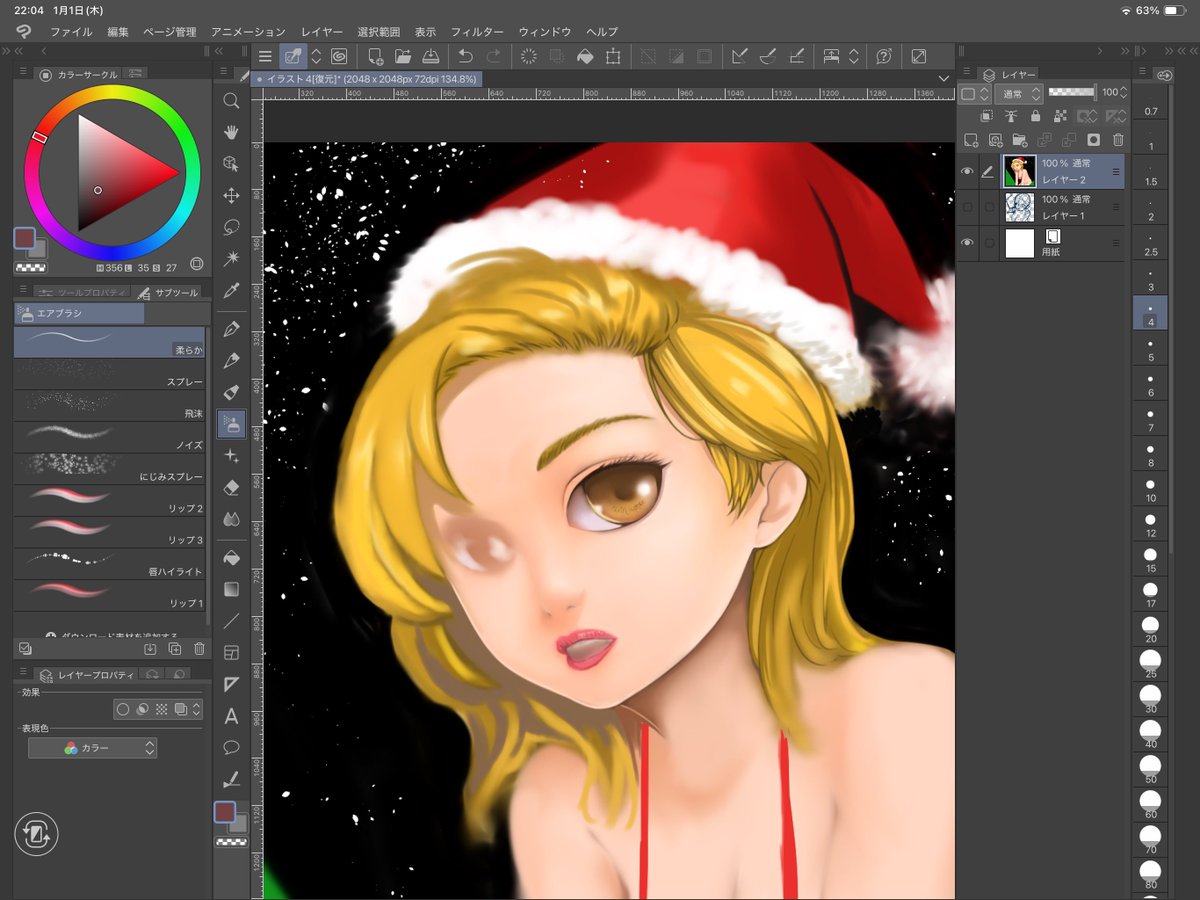Open the 編集 menu
1200x900 pixels.
pyautogui.click(x=118, y=32)
